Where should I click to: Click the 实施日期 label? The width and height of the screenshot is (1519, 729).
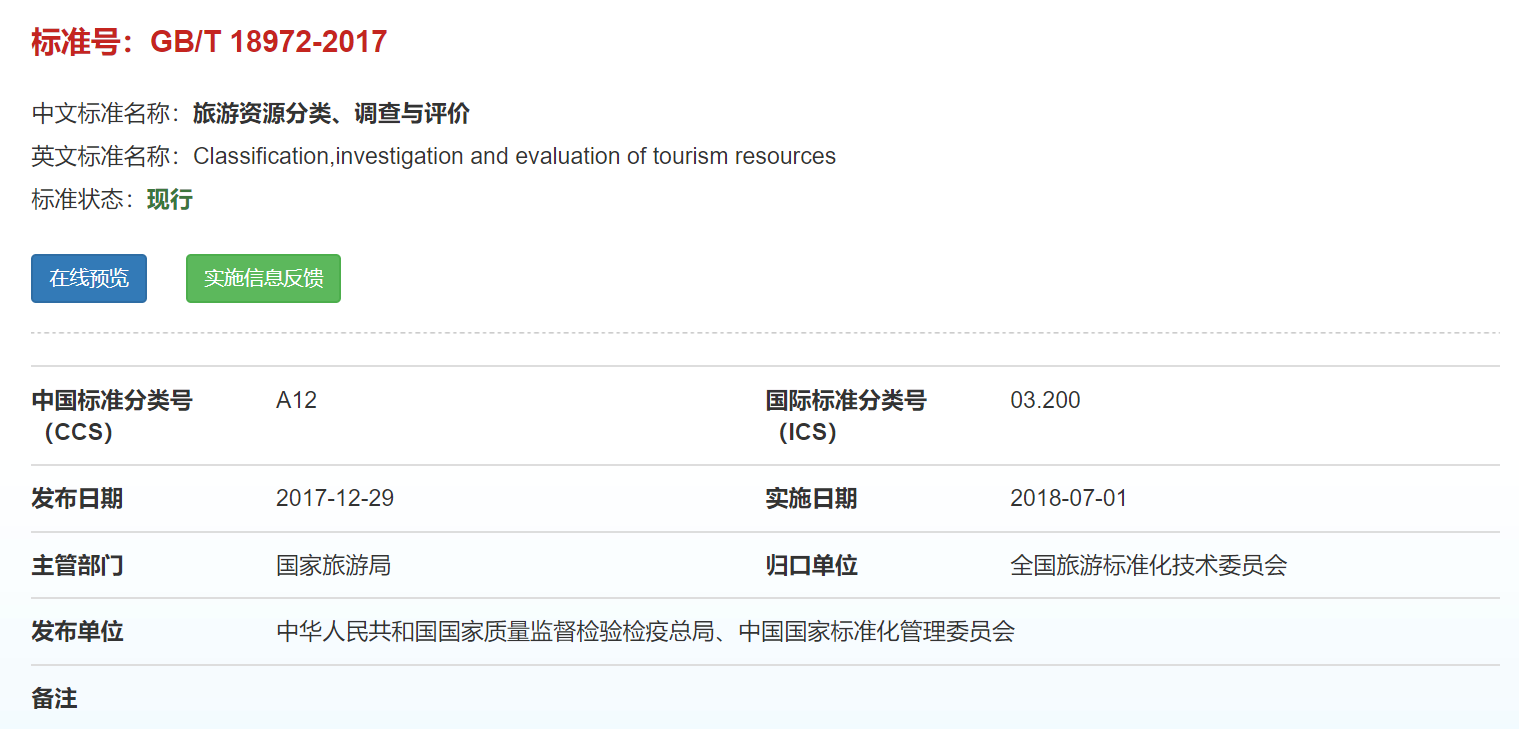click(811, 499)
